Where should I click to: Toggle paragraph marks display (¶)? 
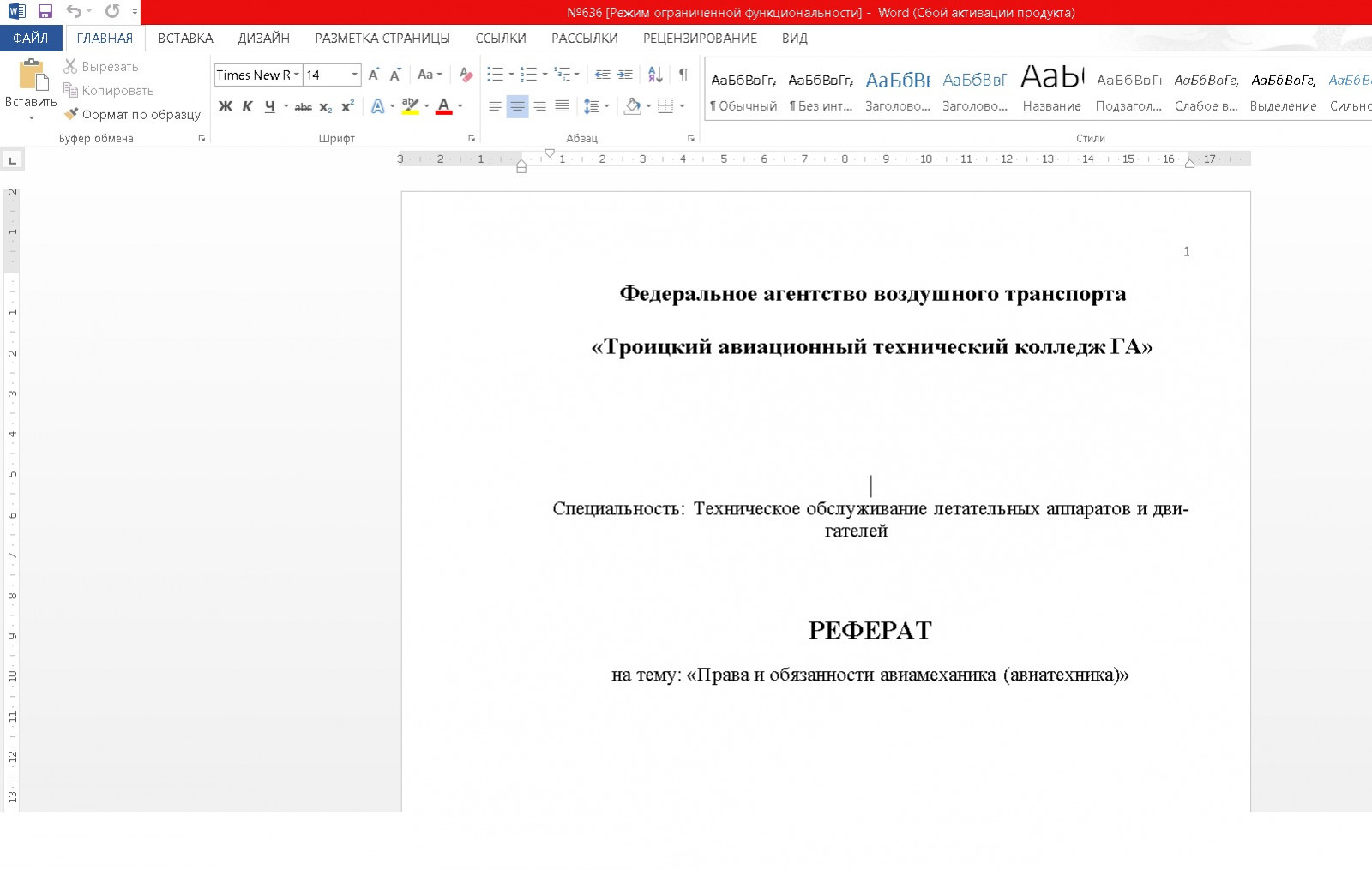[x=683, y=75]
